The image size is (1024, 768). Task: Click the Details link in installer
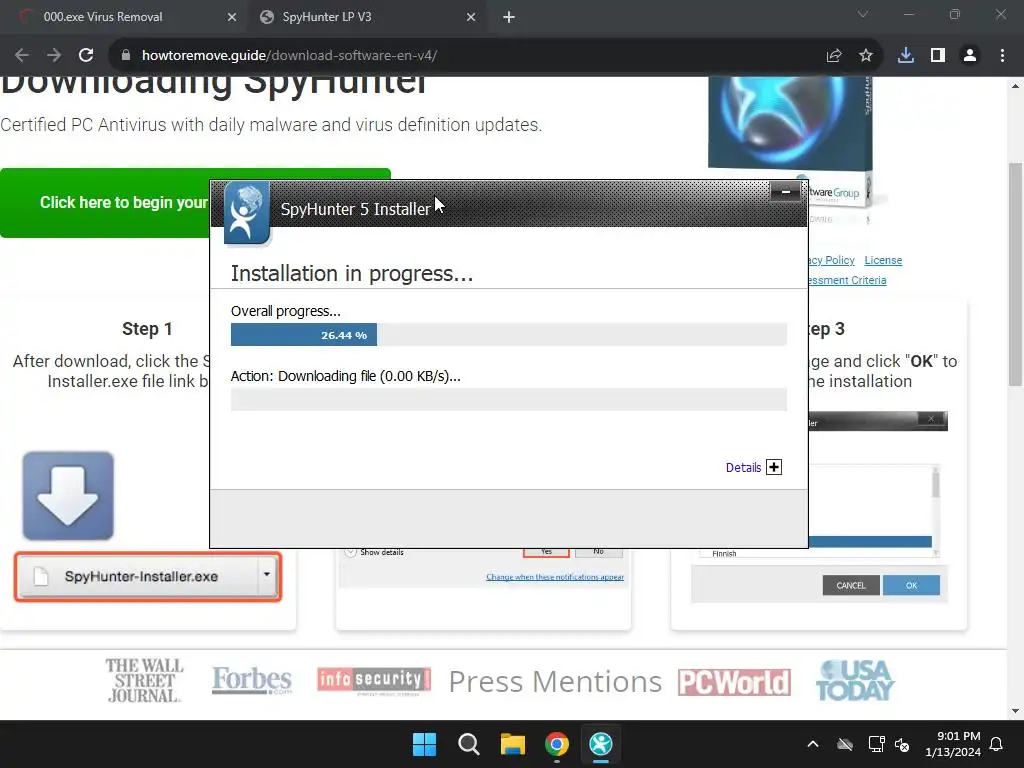[x=743, y=468]
